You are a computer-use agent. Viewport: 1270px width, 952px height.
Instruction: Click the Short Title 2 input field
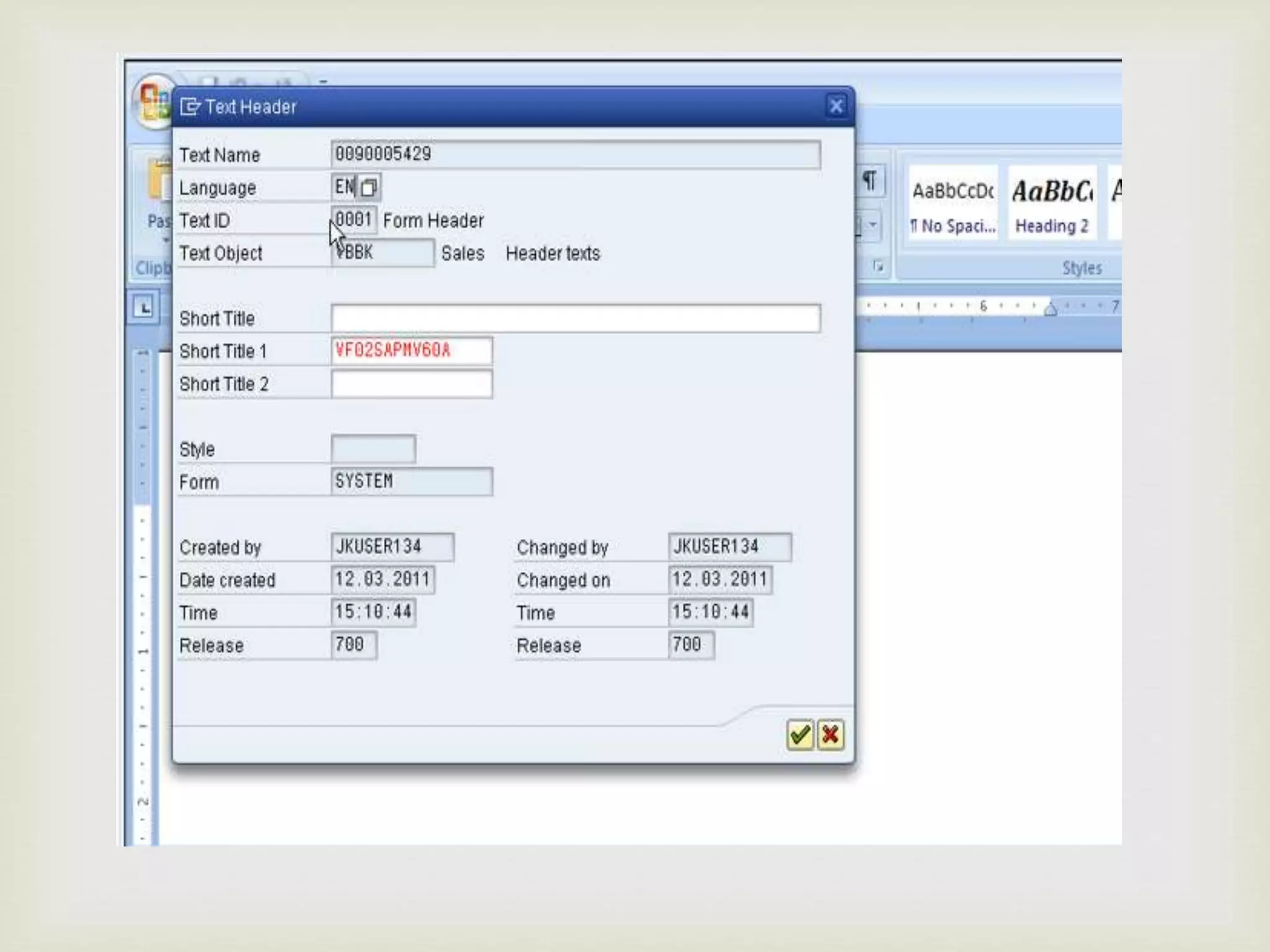pyautogui.click(x=411, y=384)
